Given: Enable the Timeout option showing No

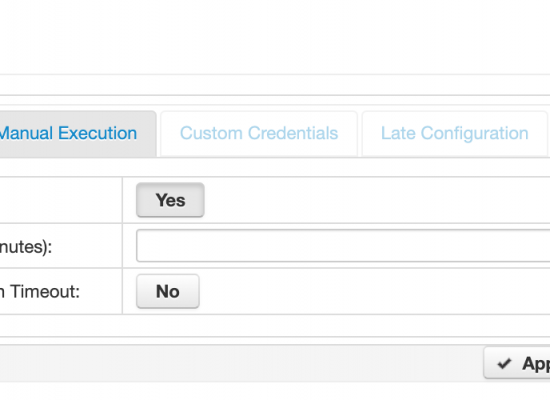Looking at the screenshot, I should 168,291.
